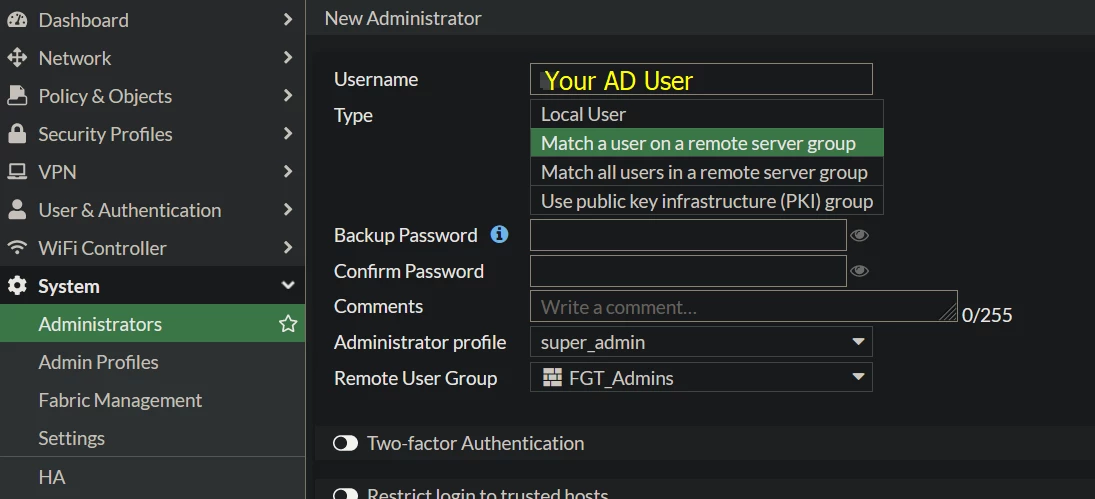This screenshot has width=1095, height=499.
Task: Select Local User type
Action: 707,114
